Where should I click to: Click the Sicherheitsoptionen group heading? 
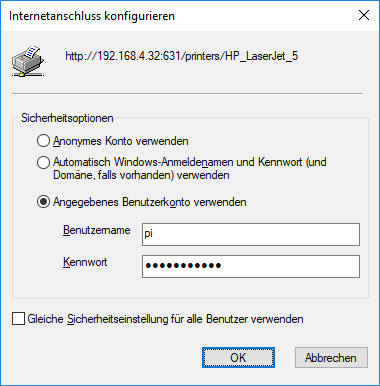tap(67, 118)
